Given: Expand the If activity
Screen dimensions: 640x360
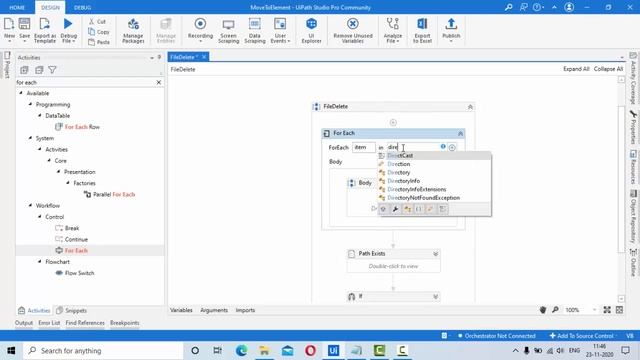Looking at the screenshot, I should pyautogui.click(x=436, y=297).
